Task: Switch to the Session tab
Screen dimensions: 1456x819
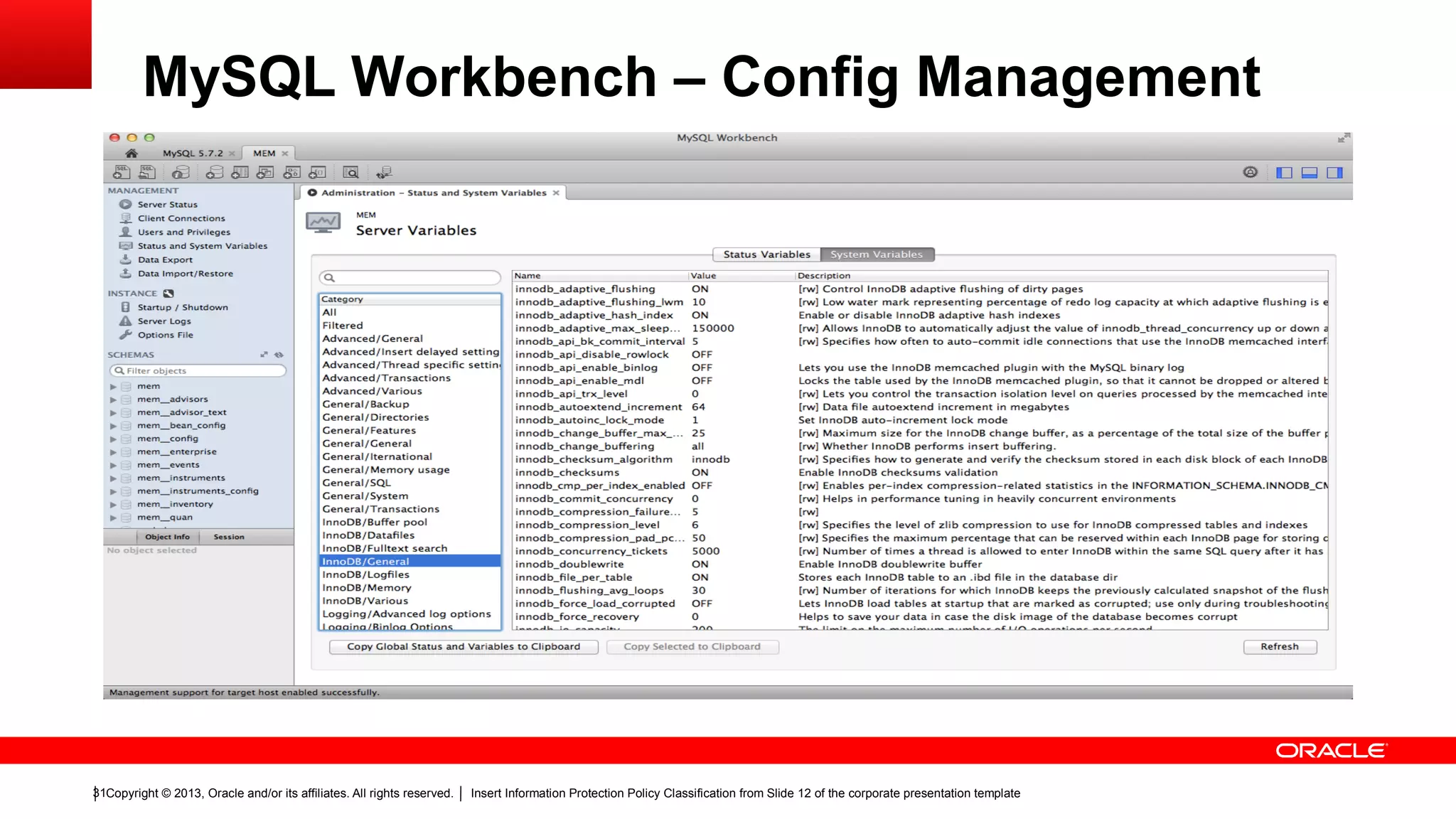Action: pos(229,537)
